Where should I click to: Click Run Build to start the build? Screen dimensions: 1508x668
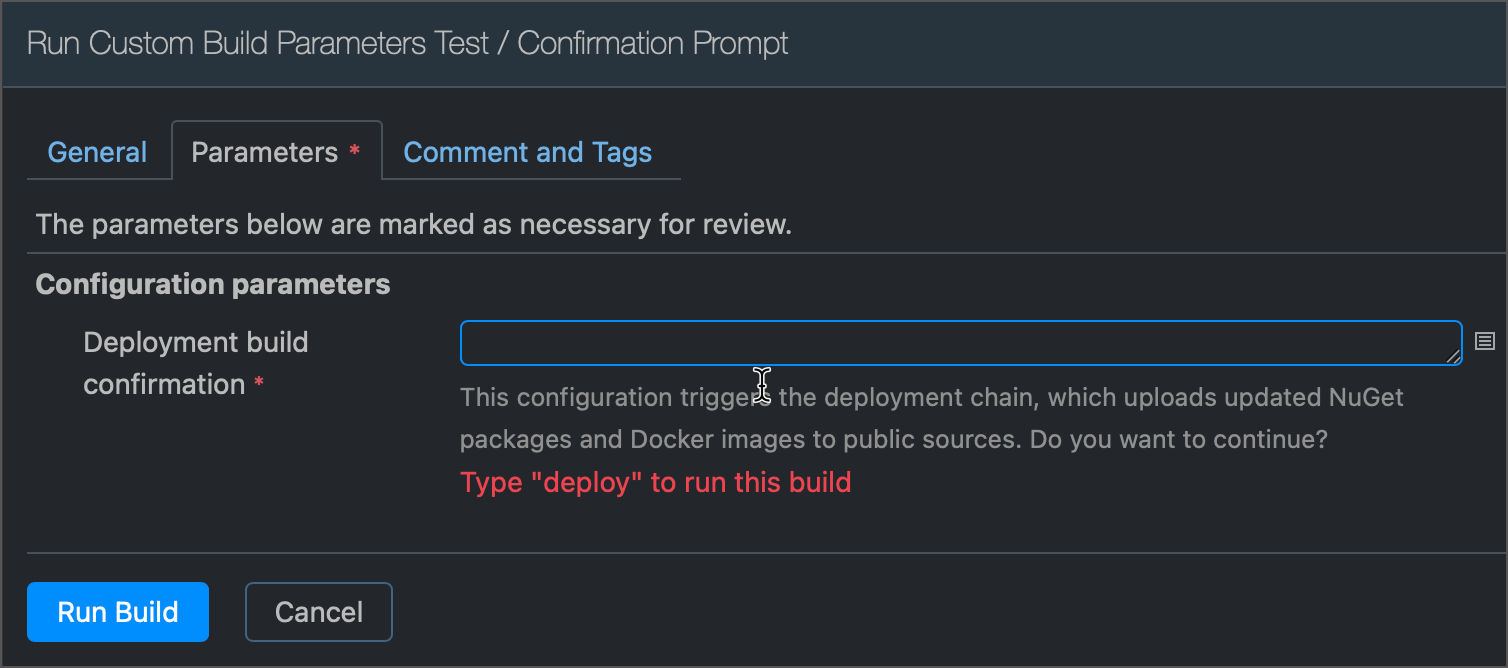tap(118, 612)
